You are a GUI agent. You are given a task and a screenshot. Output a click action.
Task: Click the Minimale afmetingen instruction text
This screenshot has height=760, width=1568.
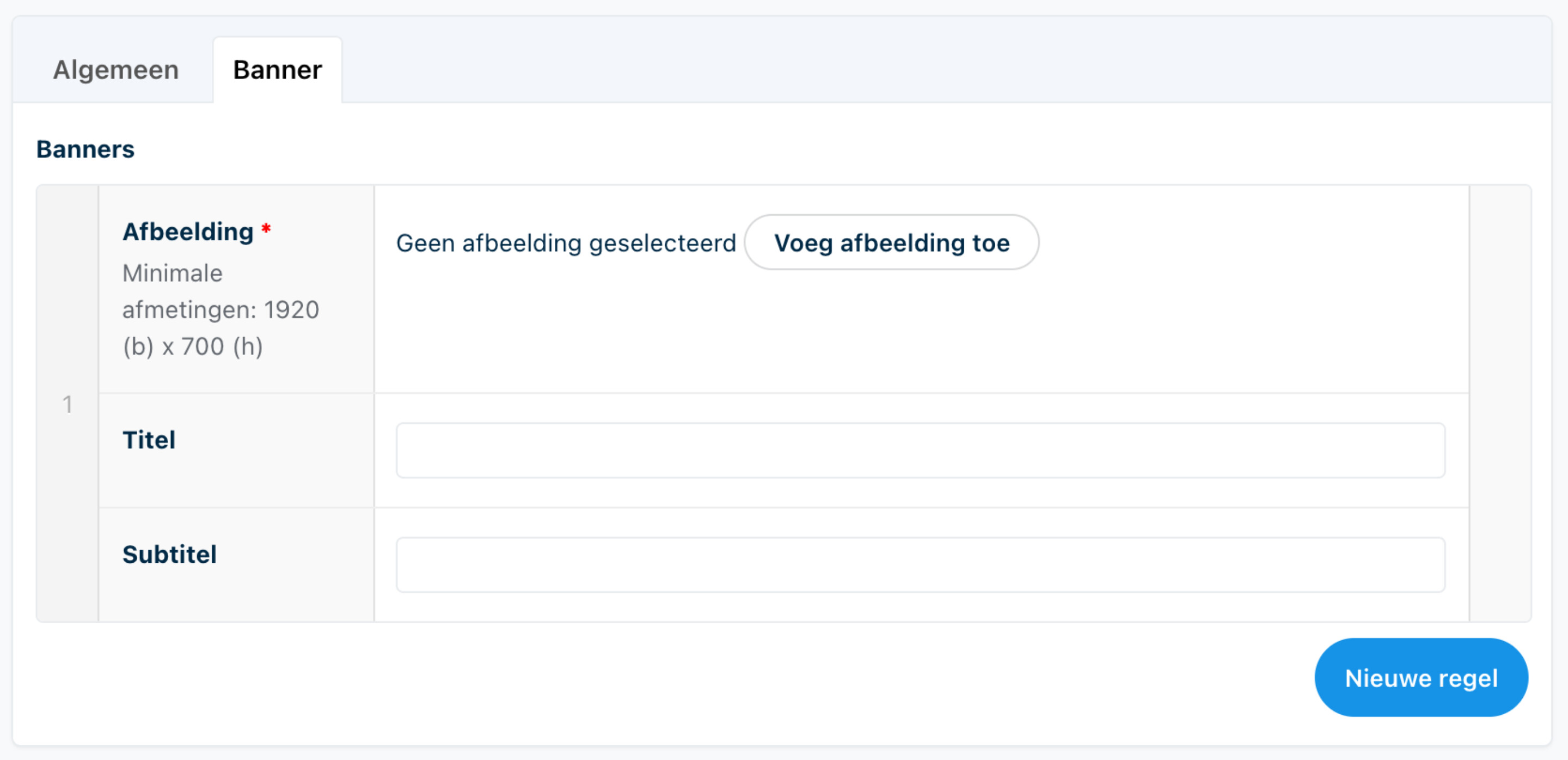tap(220, 309)
